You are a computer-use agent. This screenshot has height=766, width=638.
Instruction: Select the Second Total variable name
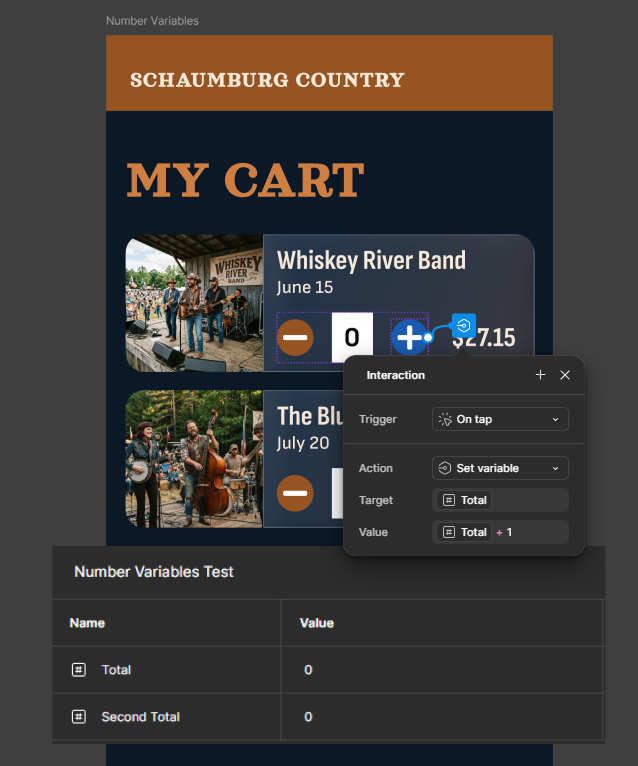point(141,717)
